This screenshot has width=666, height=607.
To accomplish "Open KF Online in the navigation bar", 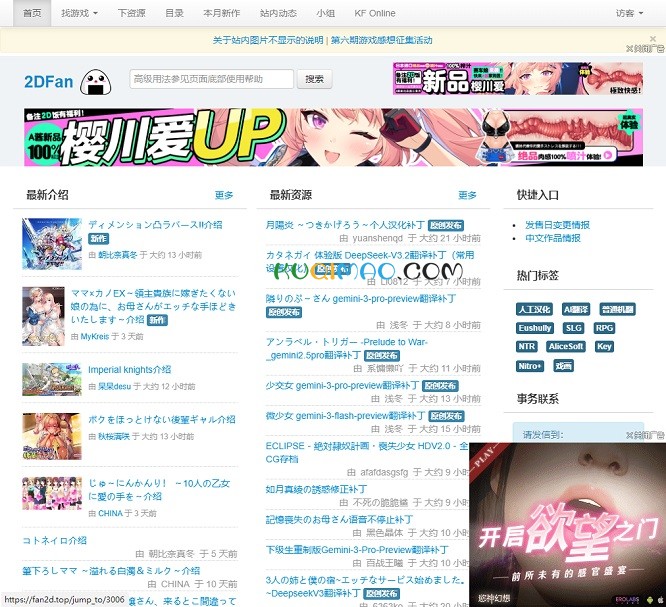I will click(x=375, y=13).
